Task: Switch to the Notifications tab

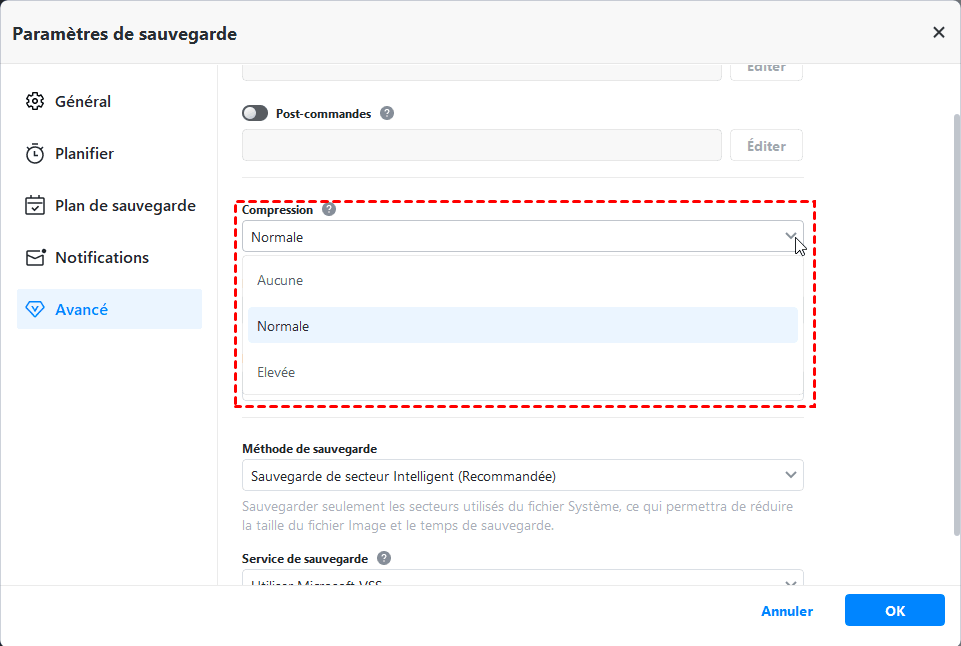Action: 102,258
